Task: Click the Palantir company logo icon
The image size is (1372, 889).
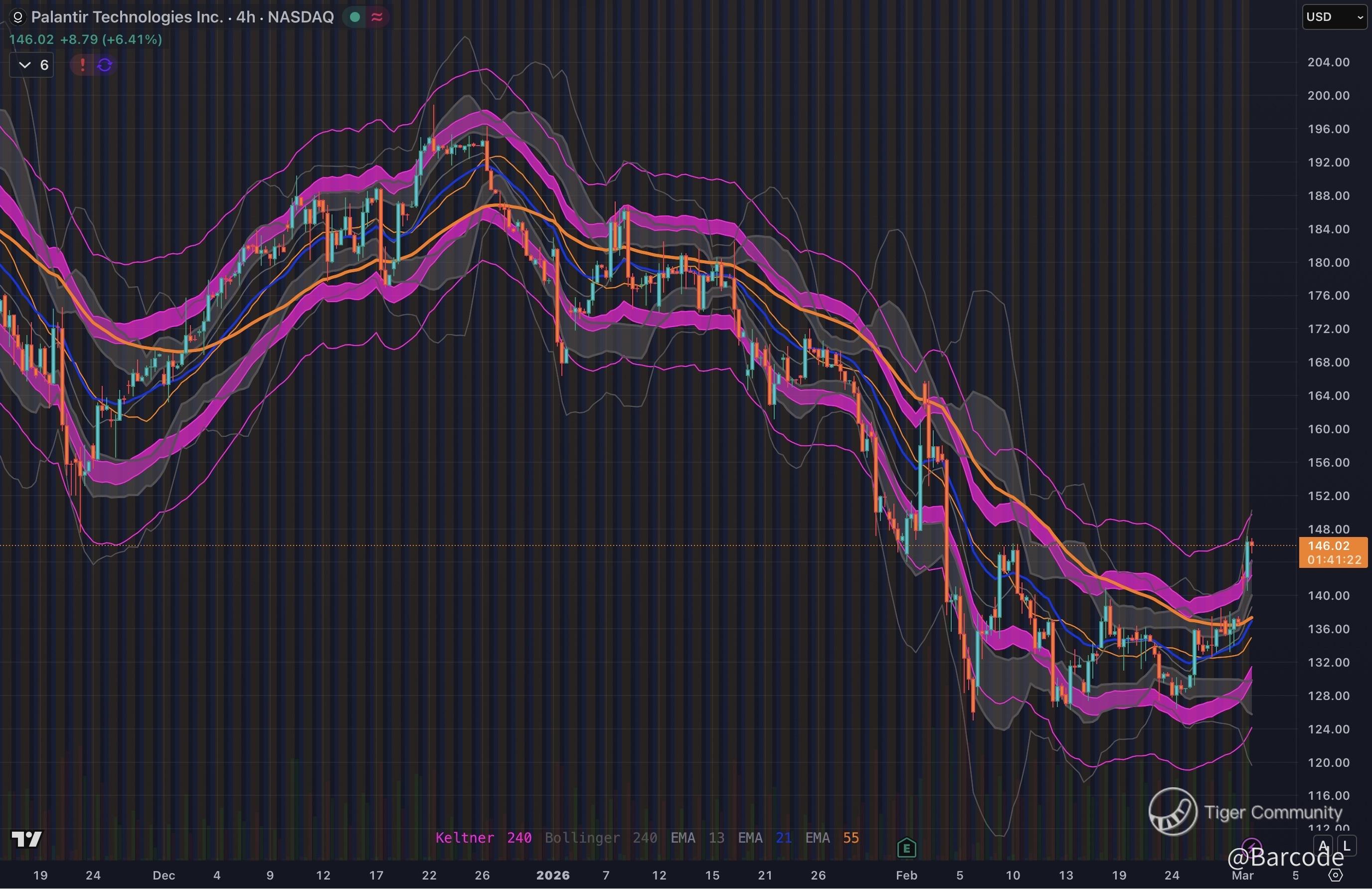Action: pos(18,17)
